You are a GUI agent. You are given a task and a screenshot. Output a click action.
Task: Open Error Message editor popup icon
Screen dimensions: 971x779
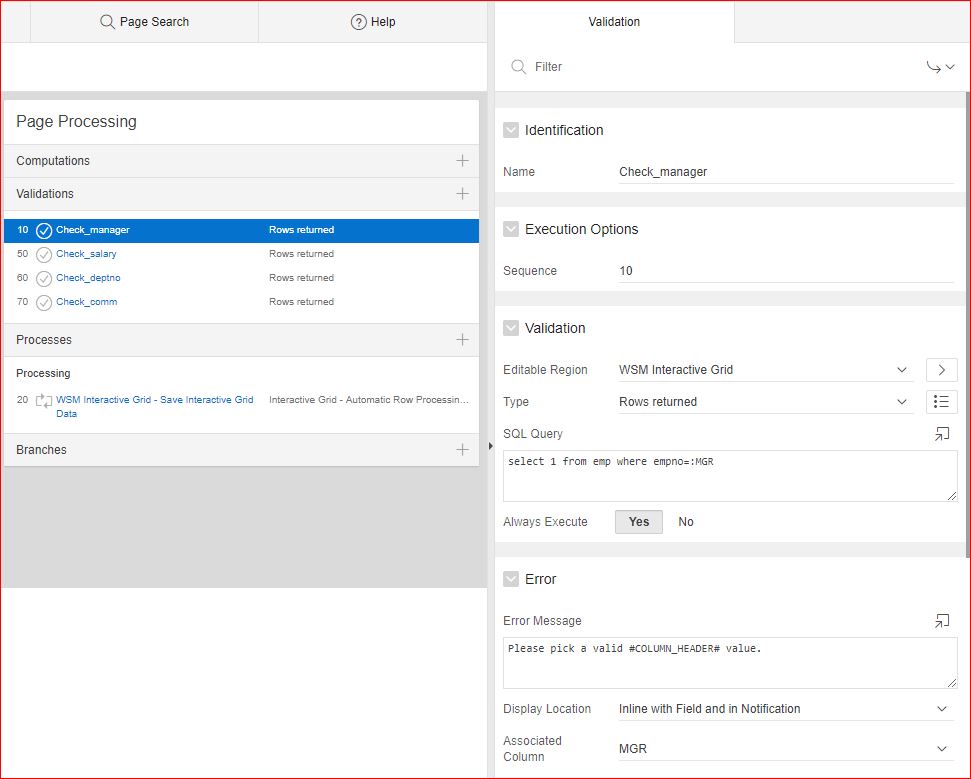[941, 621]
